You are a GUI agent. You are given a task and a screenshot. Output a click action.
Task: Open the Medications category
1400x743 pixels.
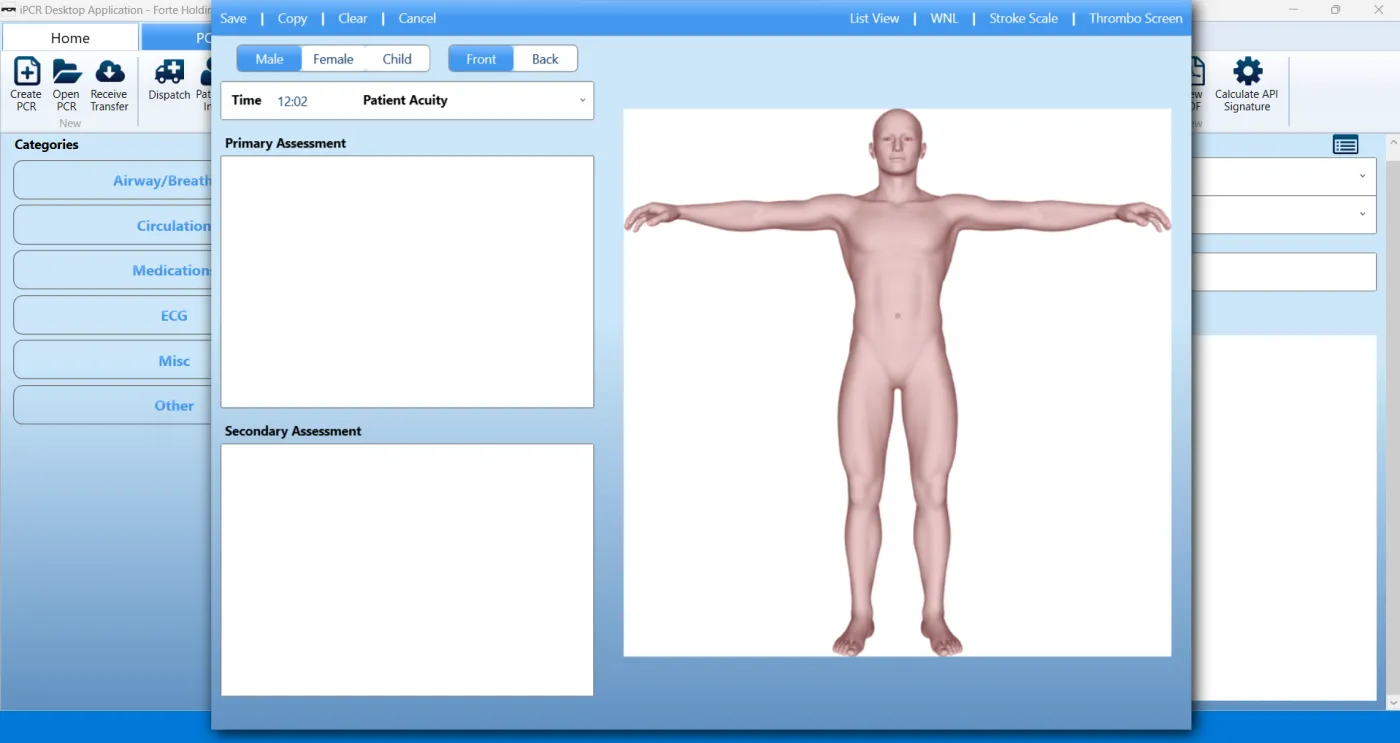[113, 270]
